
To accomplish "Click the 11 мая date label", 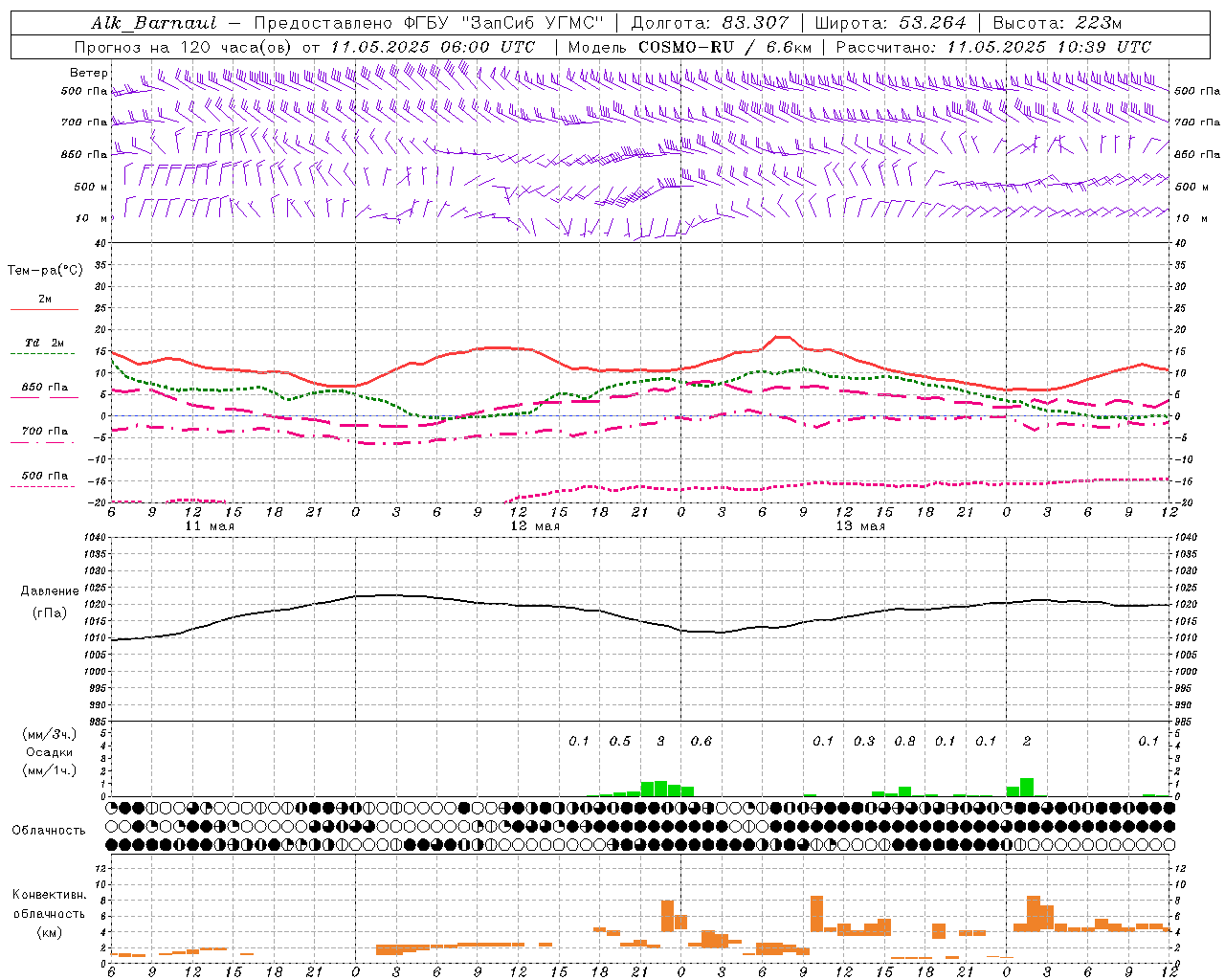I will coord(210,526).
